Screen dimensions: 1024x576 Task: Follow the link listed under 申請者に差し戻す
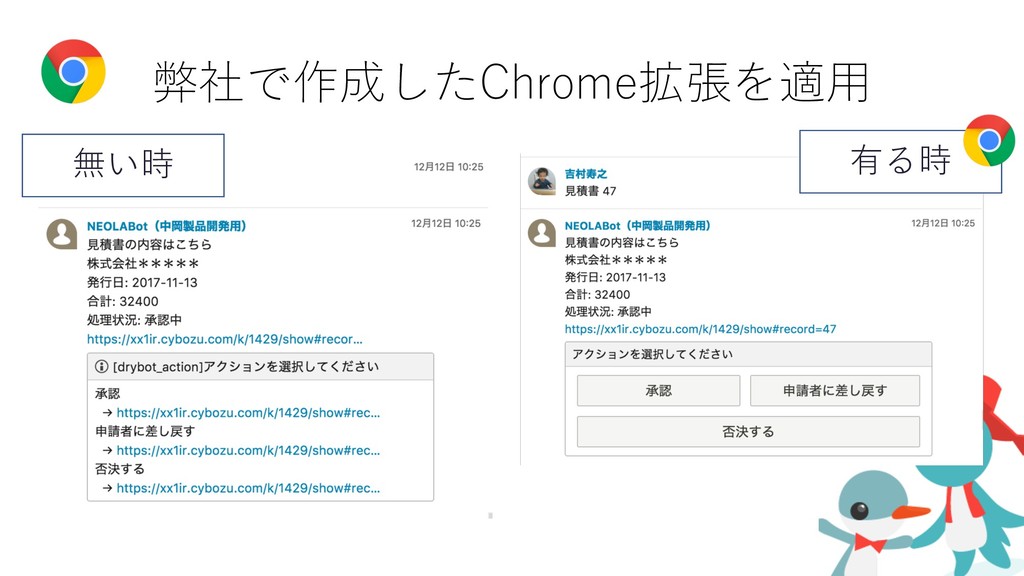248,451
